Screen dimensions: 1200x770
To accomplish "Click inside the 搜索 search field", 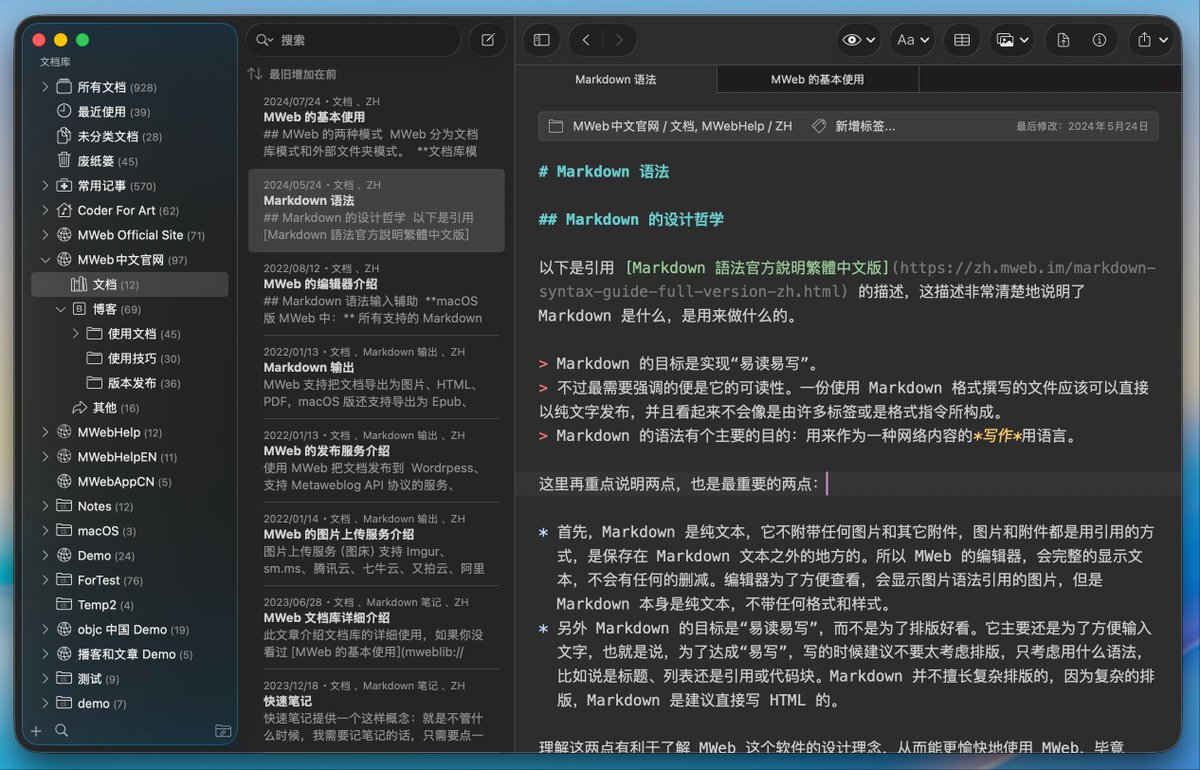I will [x=350, y=39].
